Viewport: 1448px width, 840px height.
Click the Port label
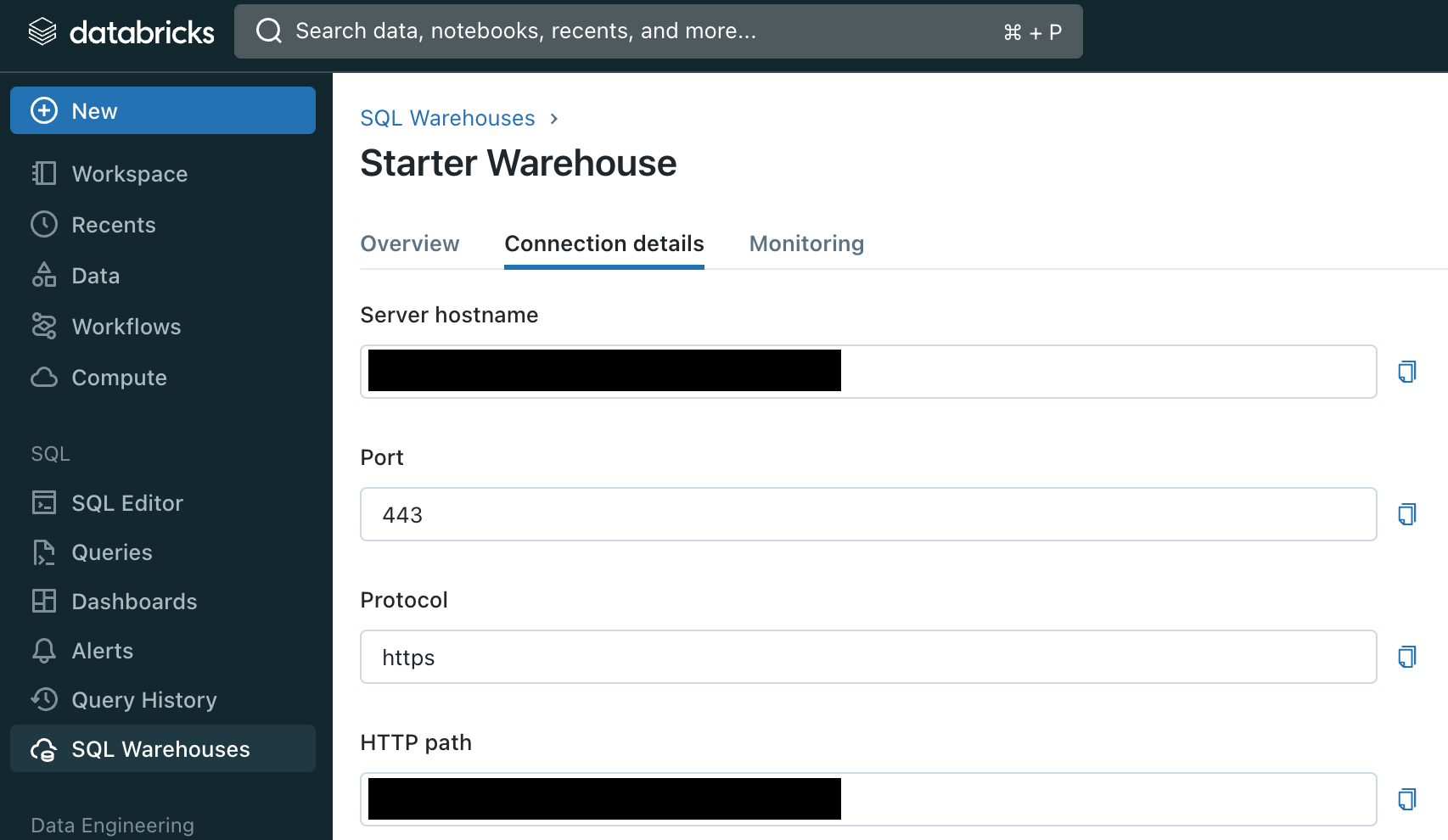pos(382,457)
